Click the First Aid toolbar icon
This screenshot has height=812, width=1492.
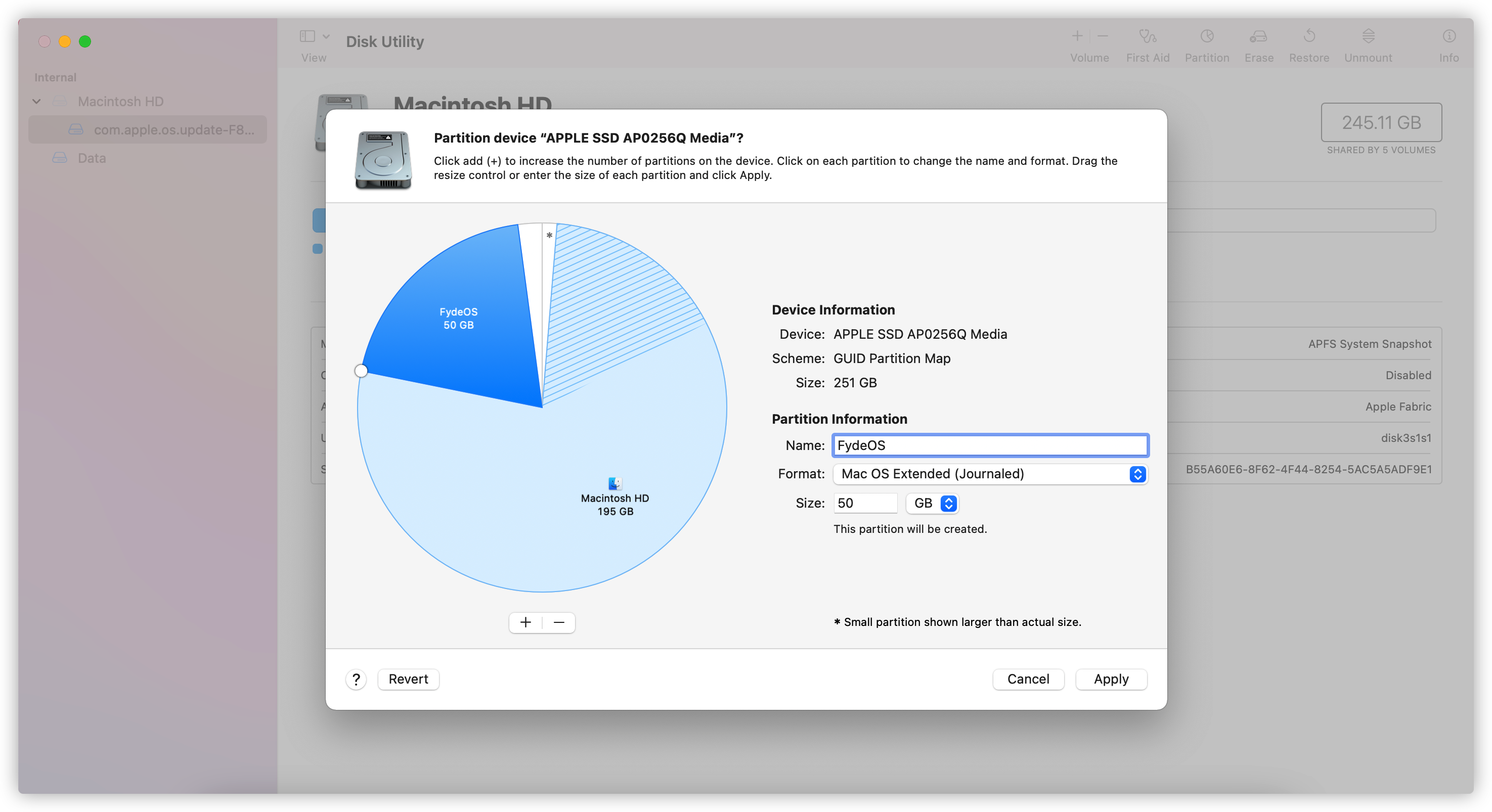pos(1147,37)
